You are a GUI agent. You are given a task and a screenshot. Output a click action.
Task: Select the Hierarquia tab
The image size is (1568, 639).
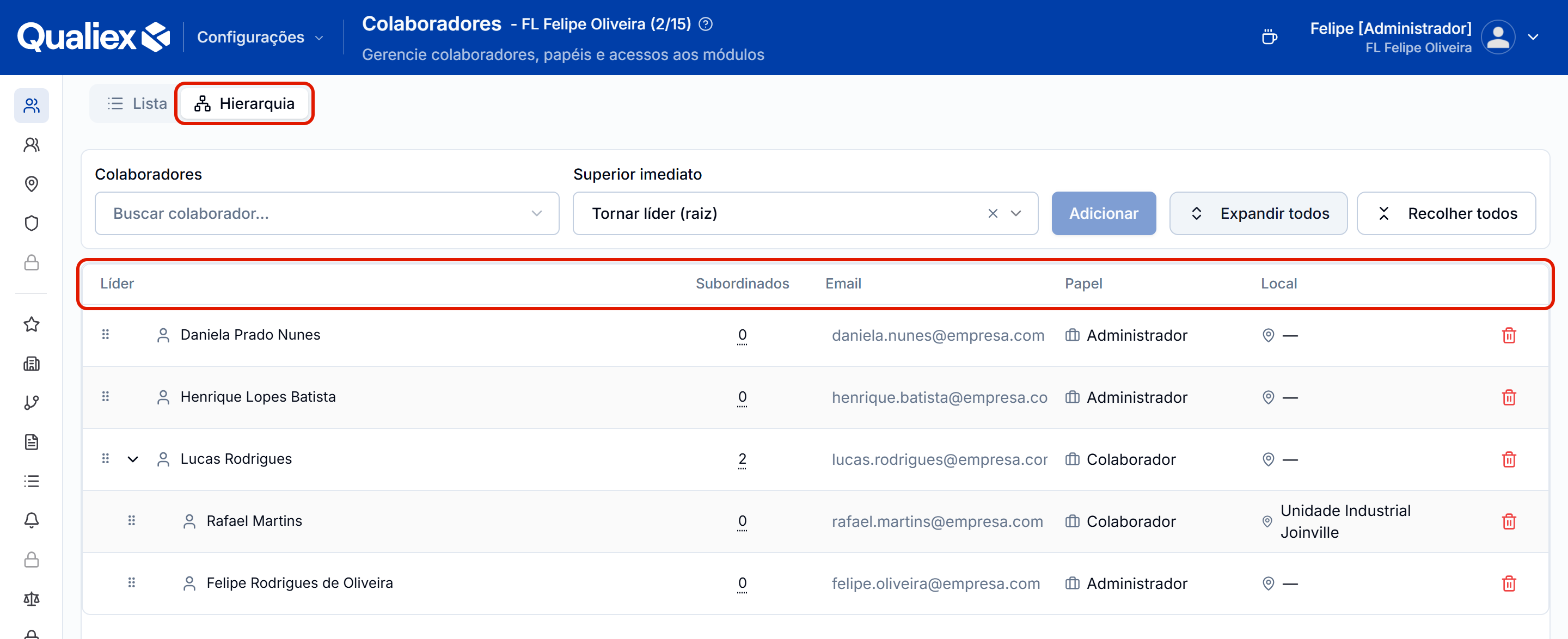244,103
